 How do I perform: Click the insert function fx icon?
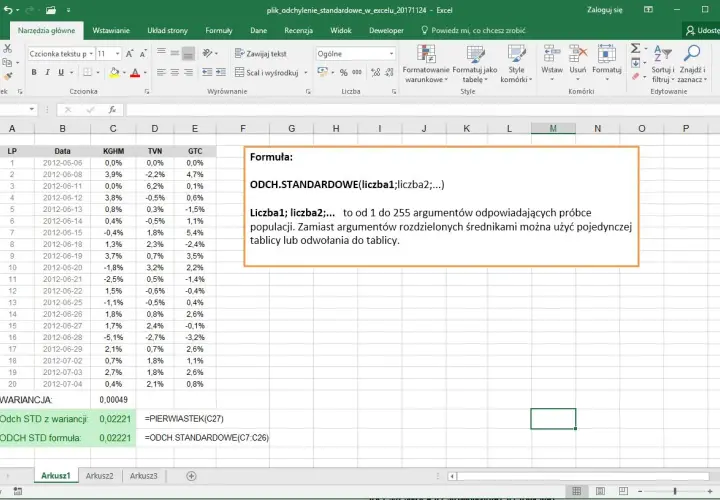[112, 110]
